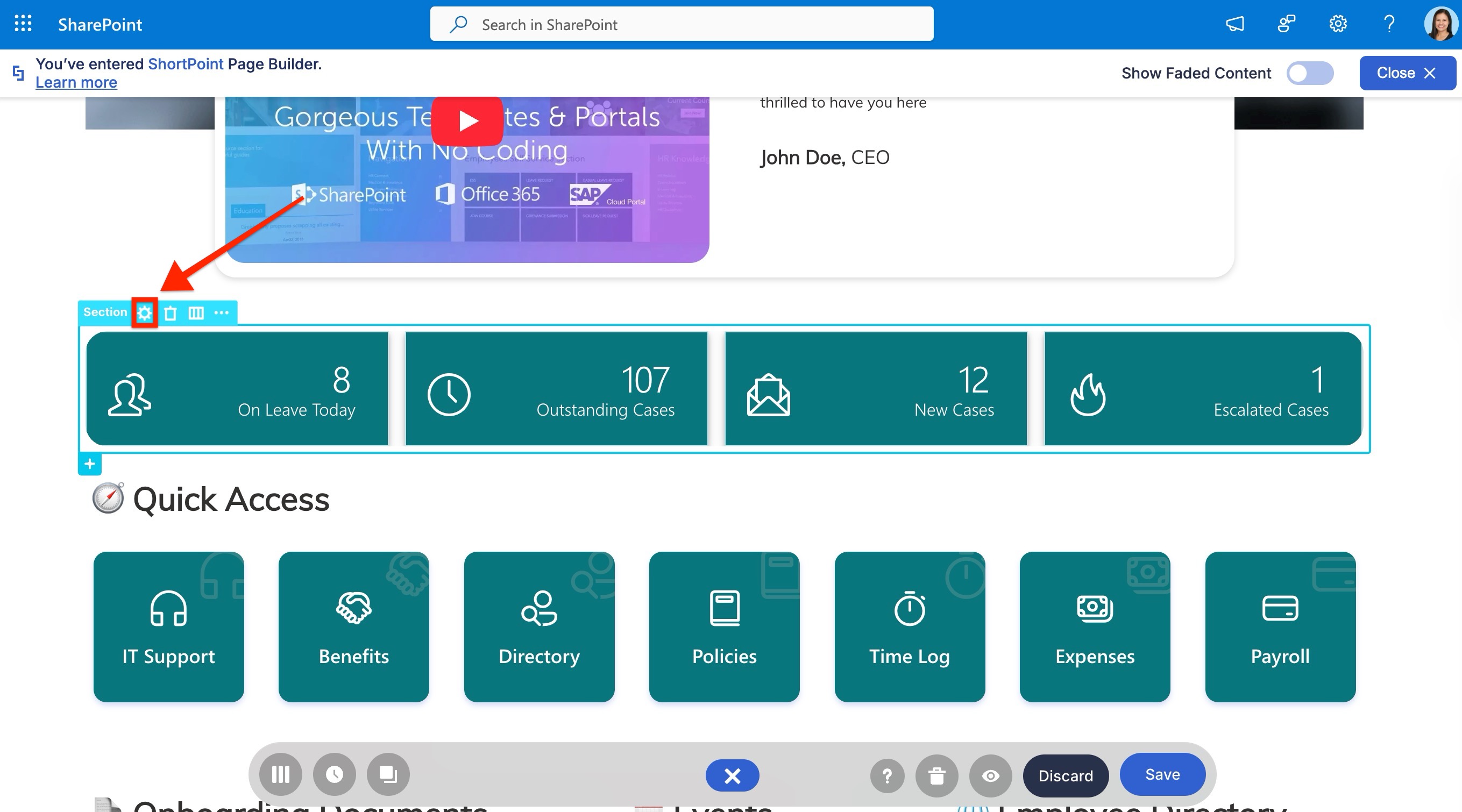Open the IT Support quick access tile
This screenshot has height=812, width=1462.
168,627
